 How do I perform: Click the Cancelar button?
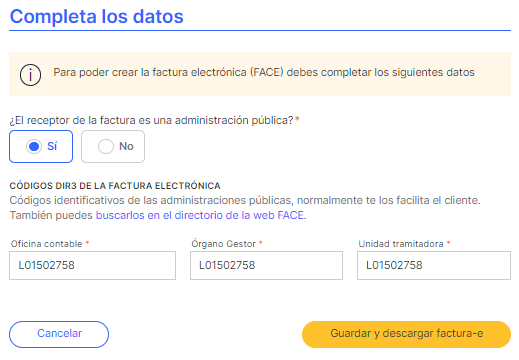click(59, 334)
